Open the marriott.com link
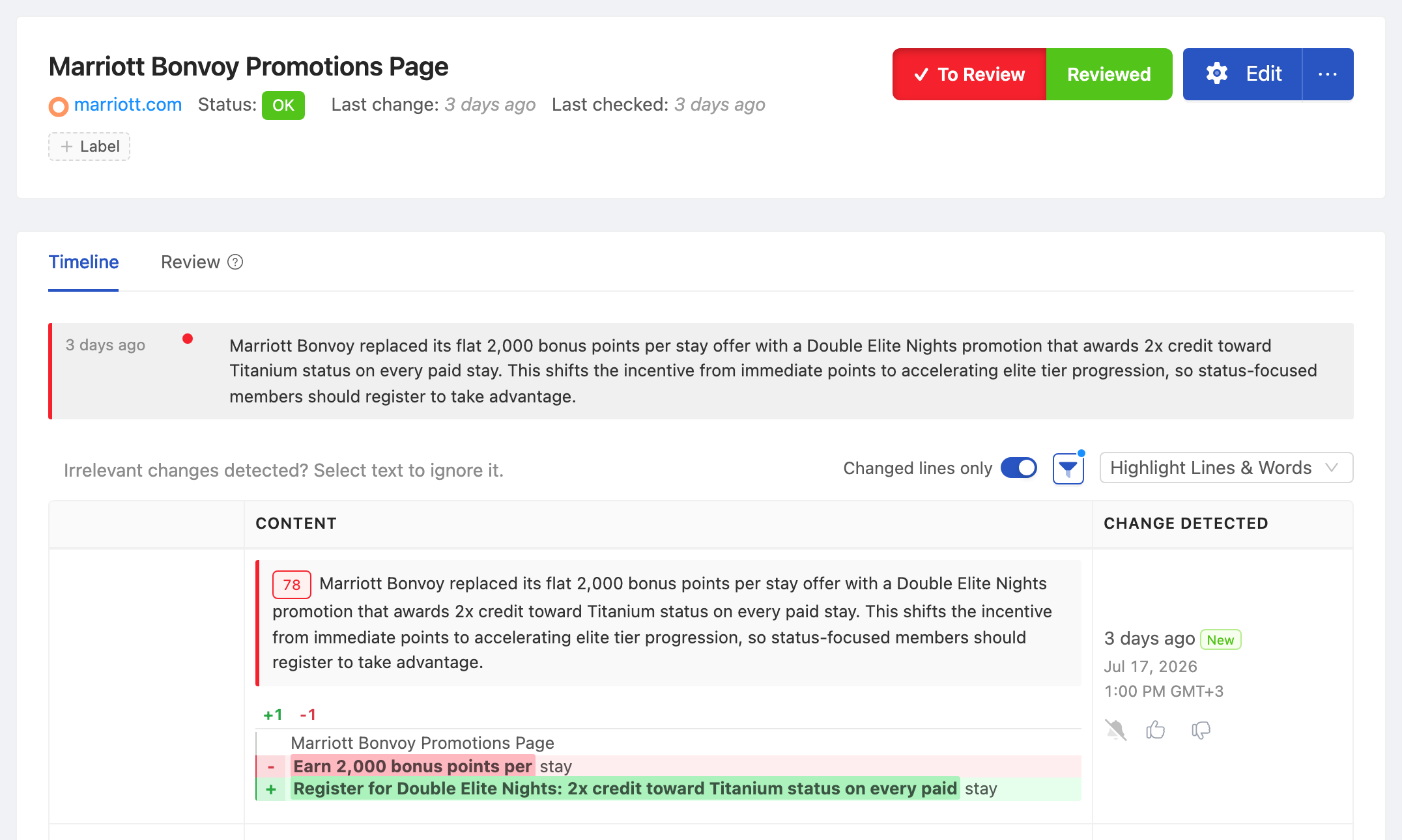The width and height of the screenshot is (1402, 840). (128, 104)
